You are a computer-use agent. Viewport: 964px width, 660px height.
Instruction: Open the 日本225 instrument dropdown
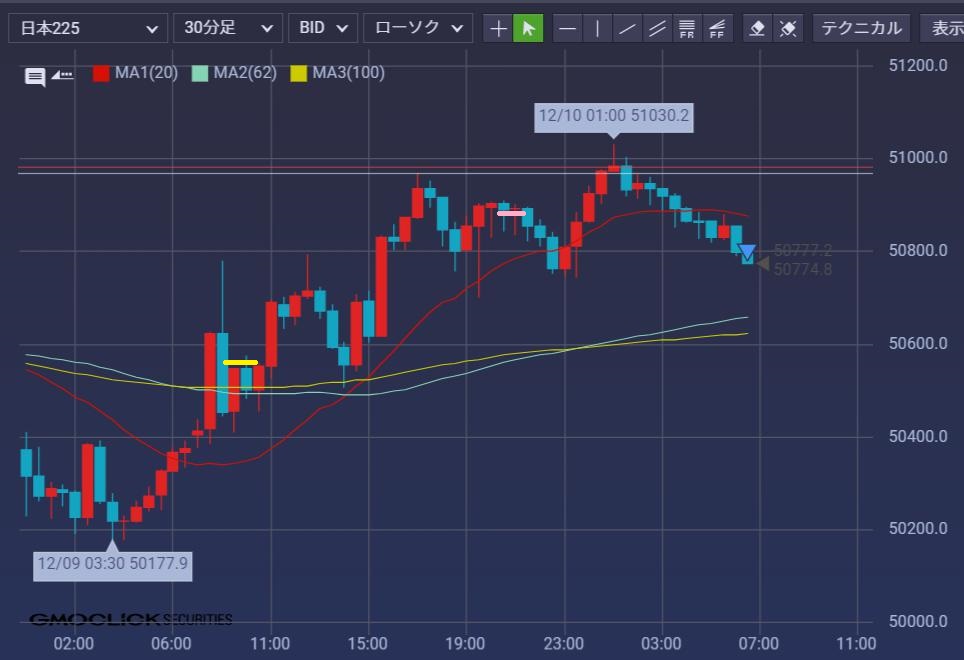pyautogui.click(x=88, y=28)
